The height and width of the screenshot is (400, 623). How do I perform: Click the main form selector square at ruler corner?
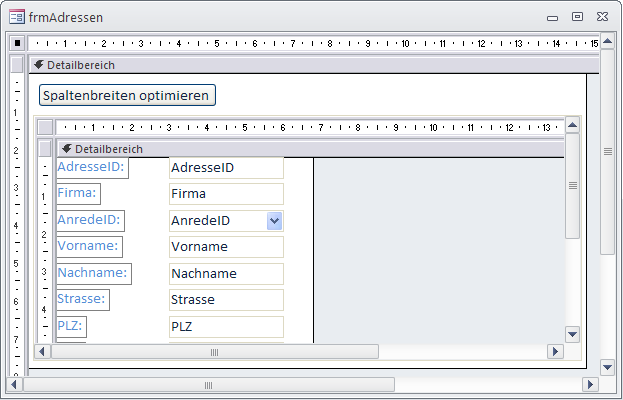point(17,43)
